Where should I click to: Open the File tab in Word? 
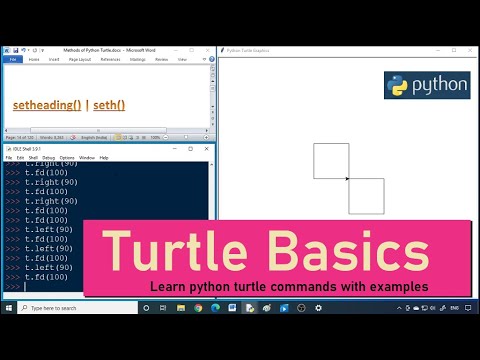click(x=13, y=59)
